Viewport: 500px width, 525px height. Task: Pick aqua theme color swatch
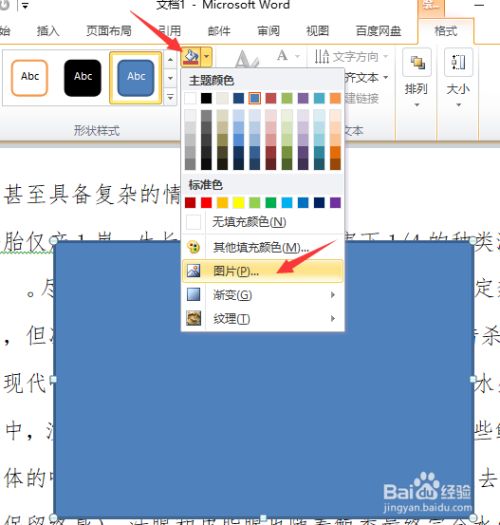click(x=319, y=98)
